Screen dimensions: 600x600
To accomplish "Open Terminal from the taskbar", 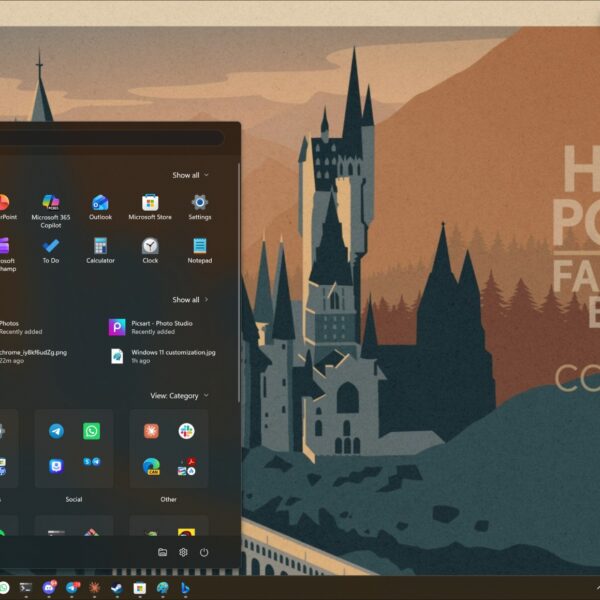I will 26,587.
